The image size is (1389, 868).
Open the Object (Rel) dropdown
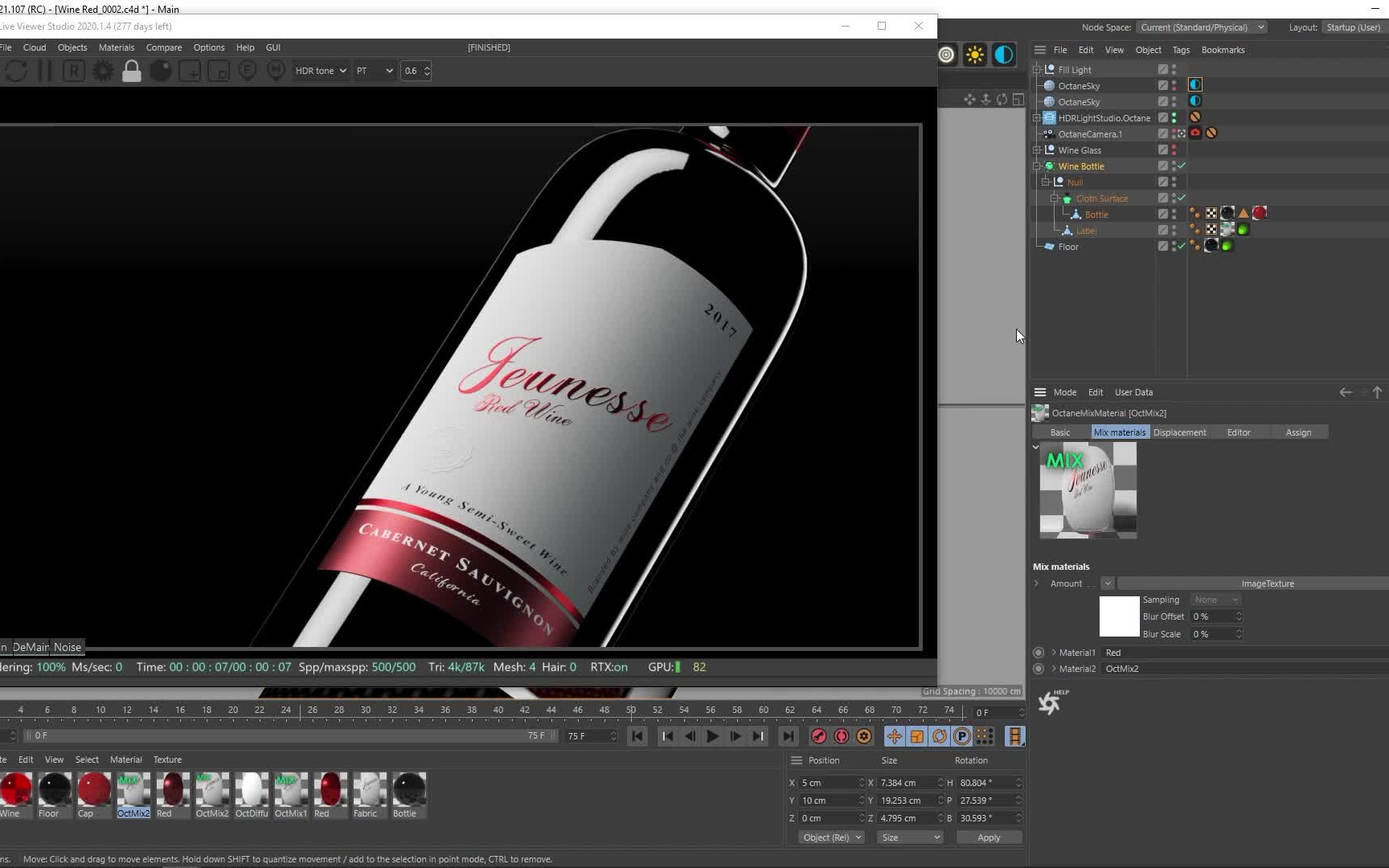coord(832,837)
